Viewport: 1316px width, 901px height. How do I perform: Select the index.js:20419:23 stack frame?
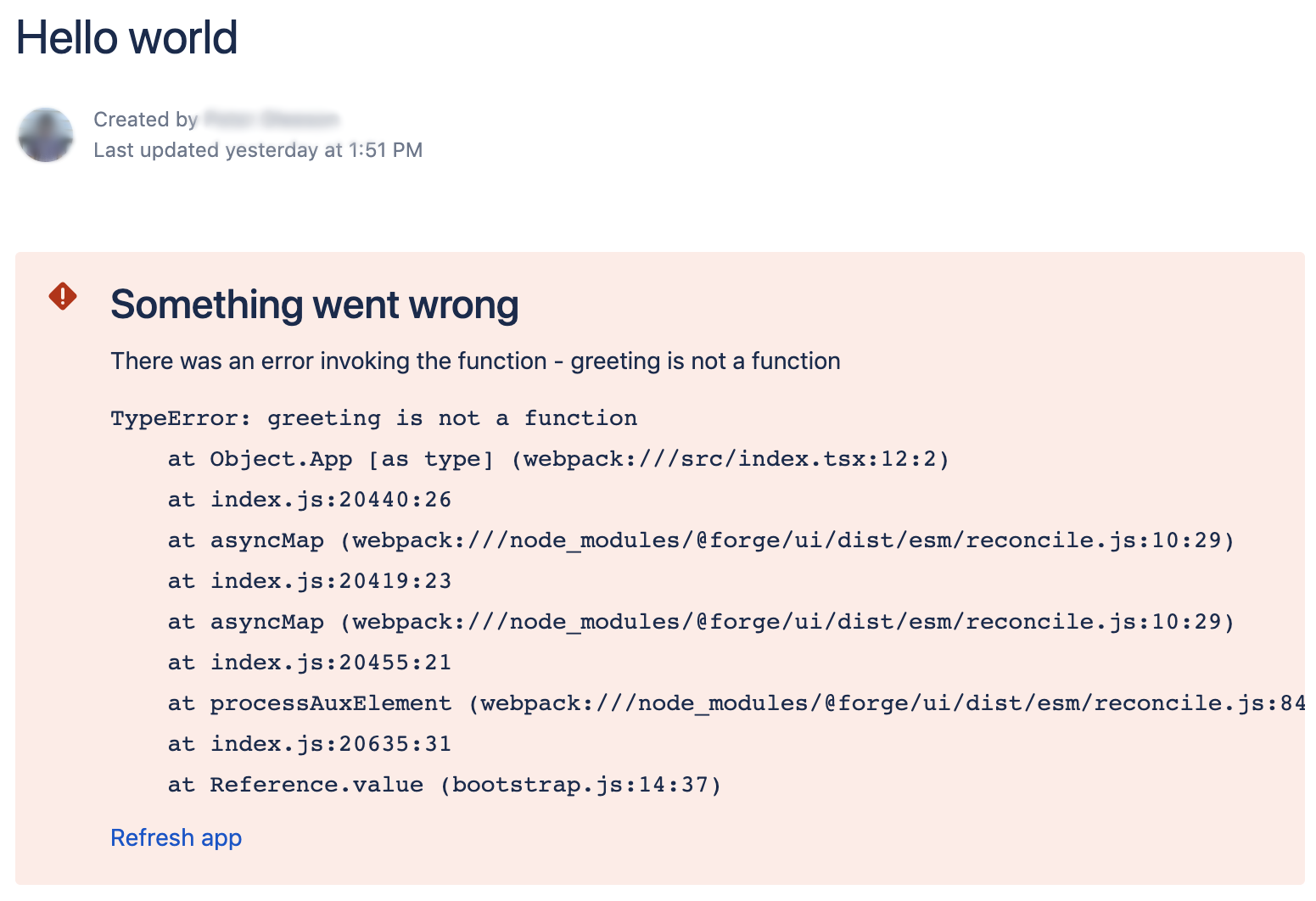tap(308, 580)
